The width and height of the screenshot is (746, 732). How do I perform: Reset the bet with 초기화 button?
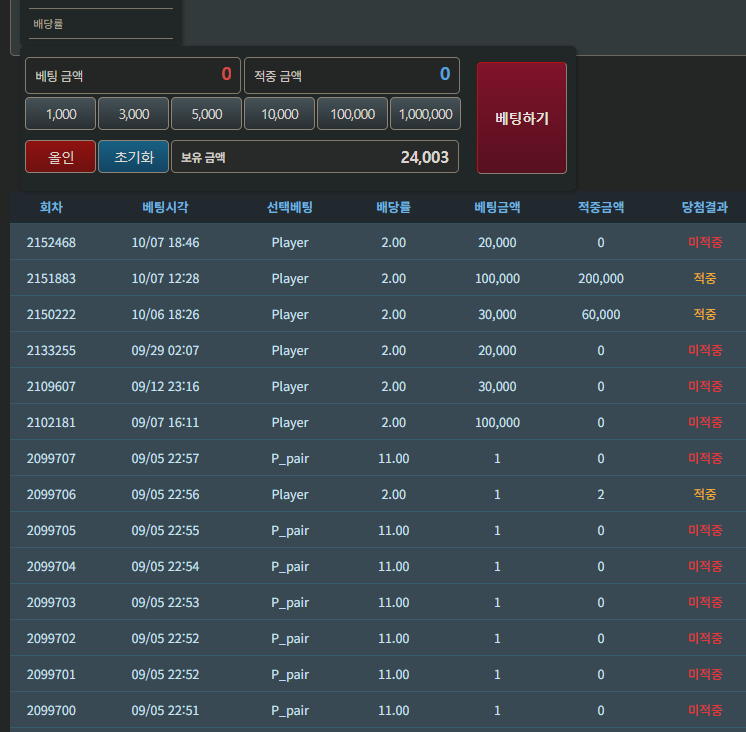[134, 156]
